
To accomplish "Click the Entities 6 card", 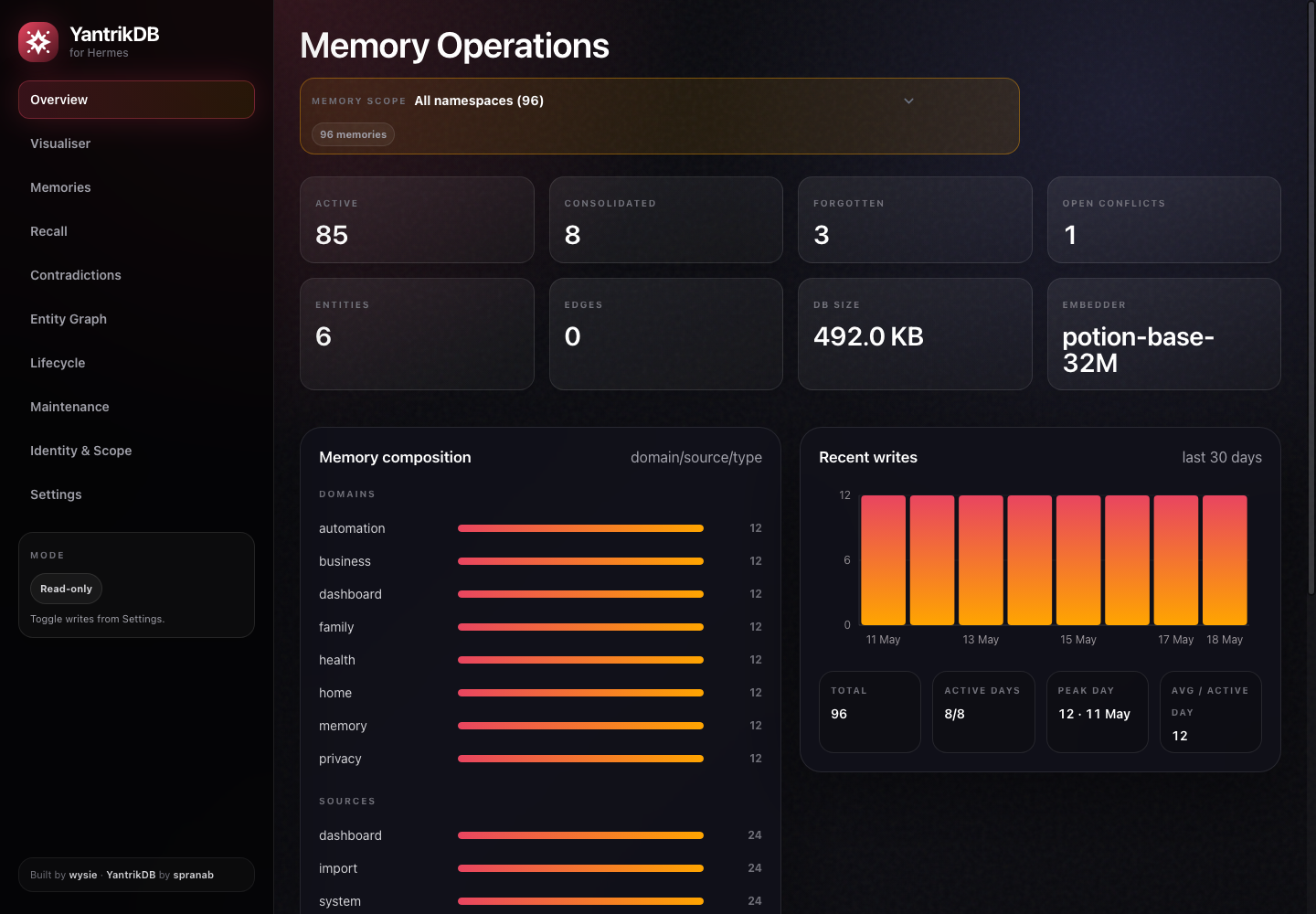I will point(417,335).
